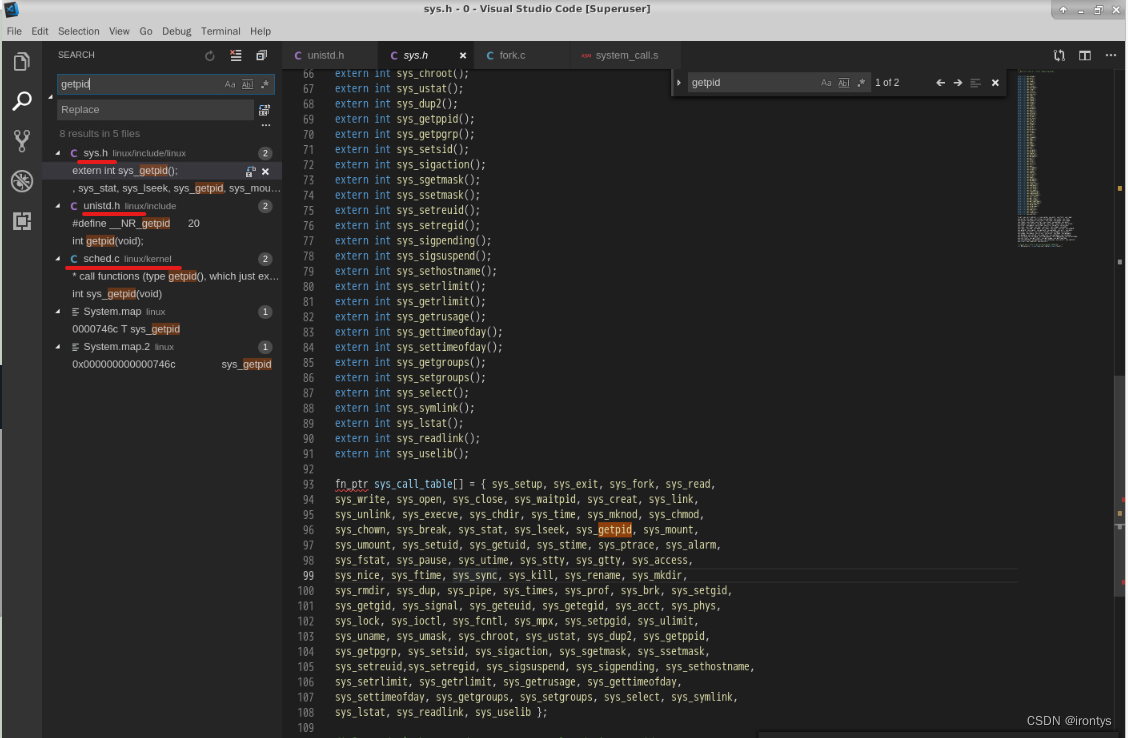
Task: Collapse the sys.h search results group
Action: 58,153
